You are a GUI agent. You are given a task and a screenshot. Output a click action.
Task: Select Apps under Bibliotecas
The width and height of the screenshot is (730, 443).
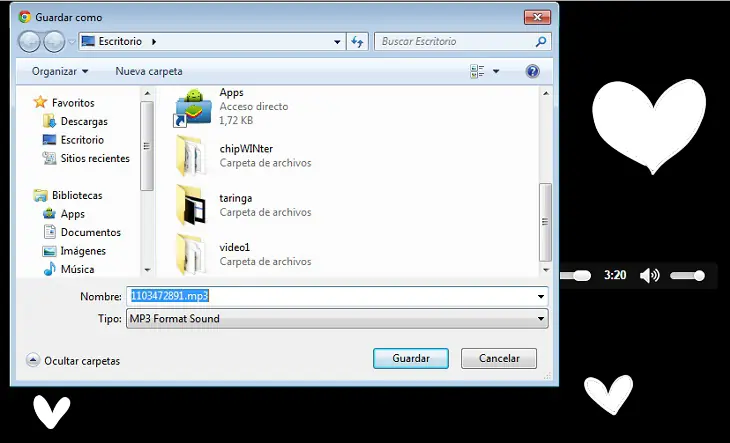[x=73, y=214]
